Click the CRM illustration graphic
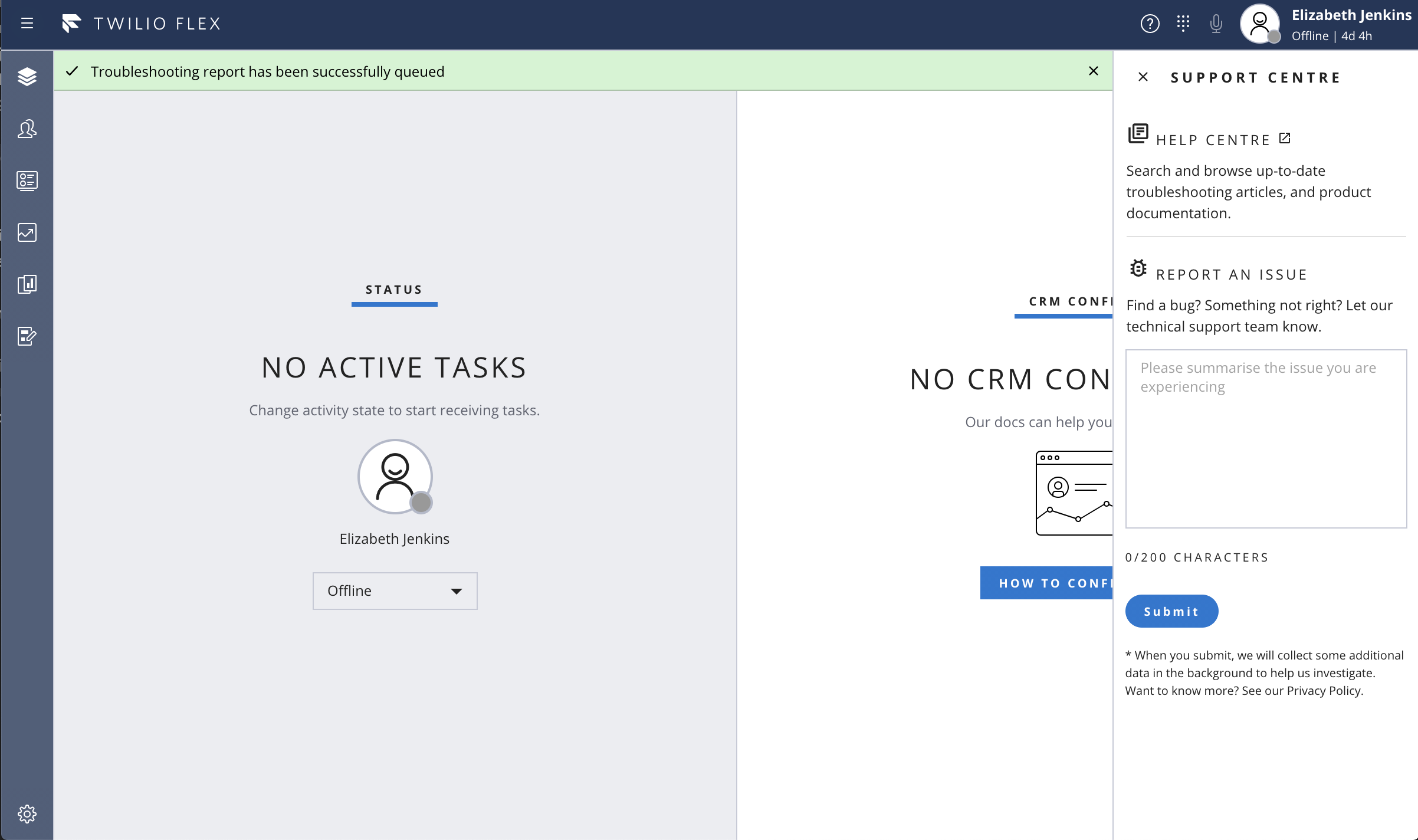Viewport: 1418px width, 840px height. tap(1074, 493)
